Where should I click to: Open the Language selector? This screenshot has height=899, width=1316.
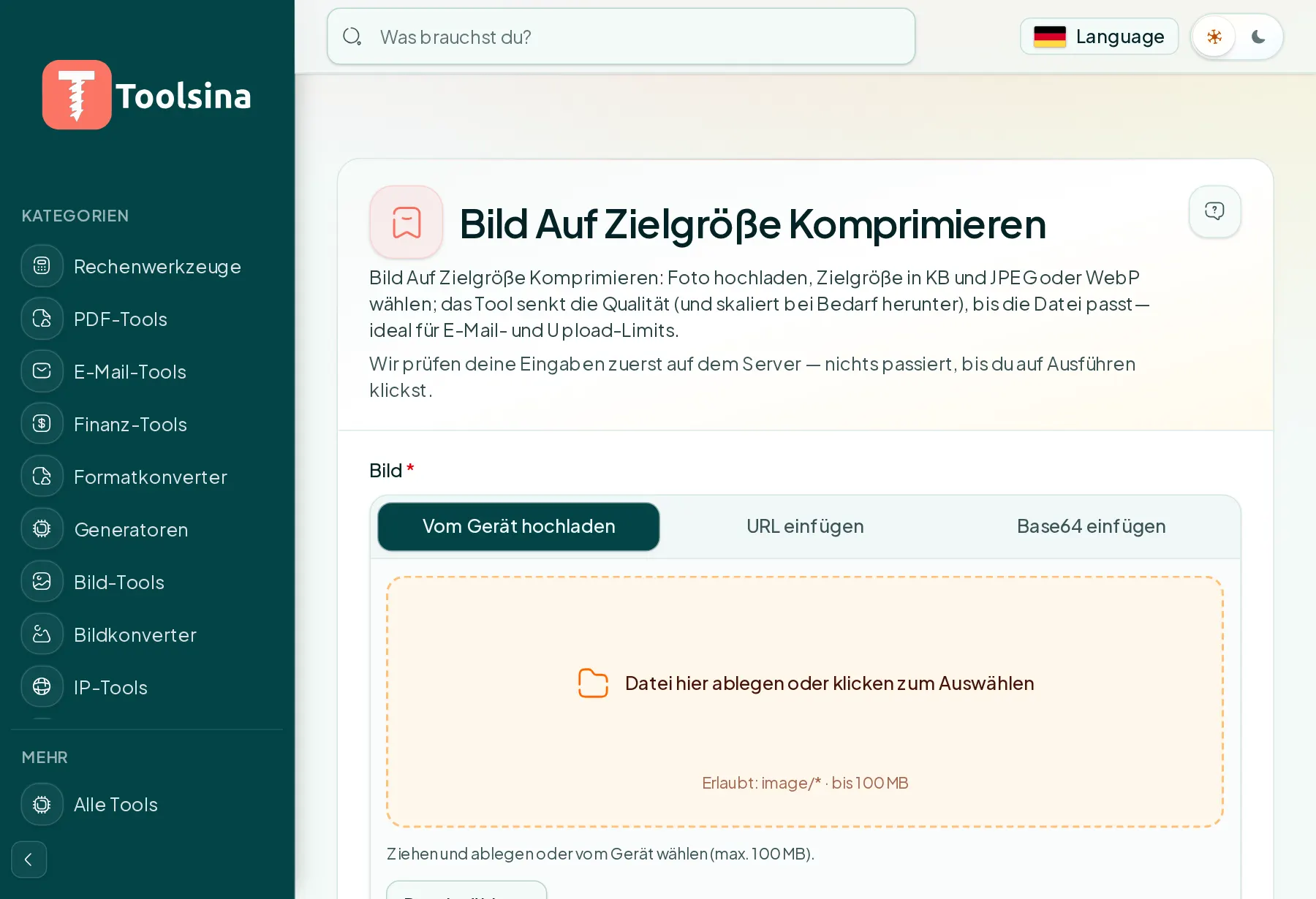pyautogui.click(x=1099, y=37)
